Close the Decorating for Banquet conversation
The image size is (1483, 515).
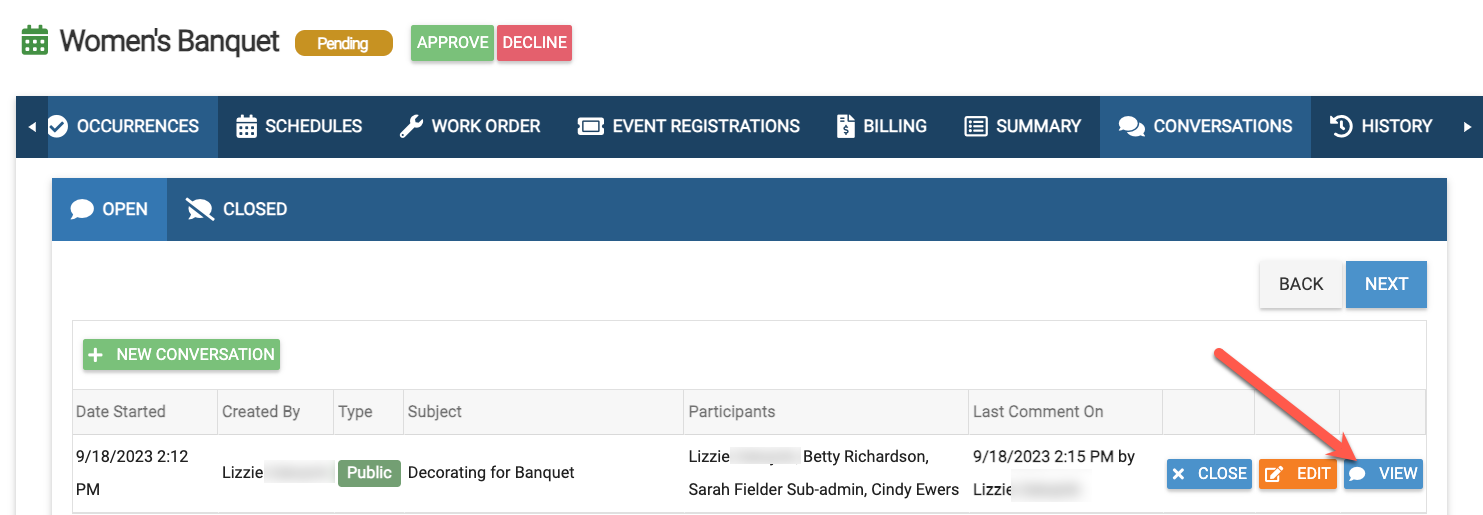tap(1209, 474)
